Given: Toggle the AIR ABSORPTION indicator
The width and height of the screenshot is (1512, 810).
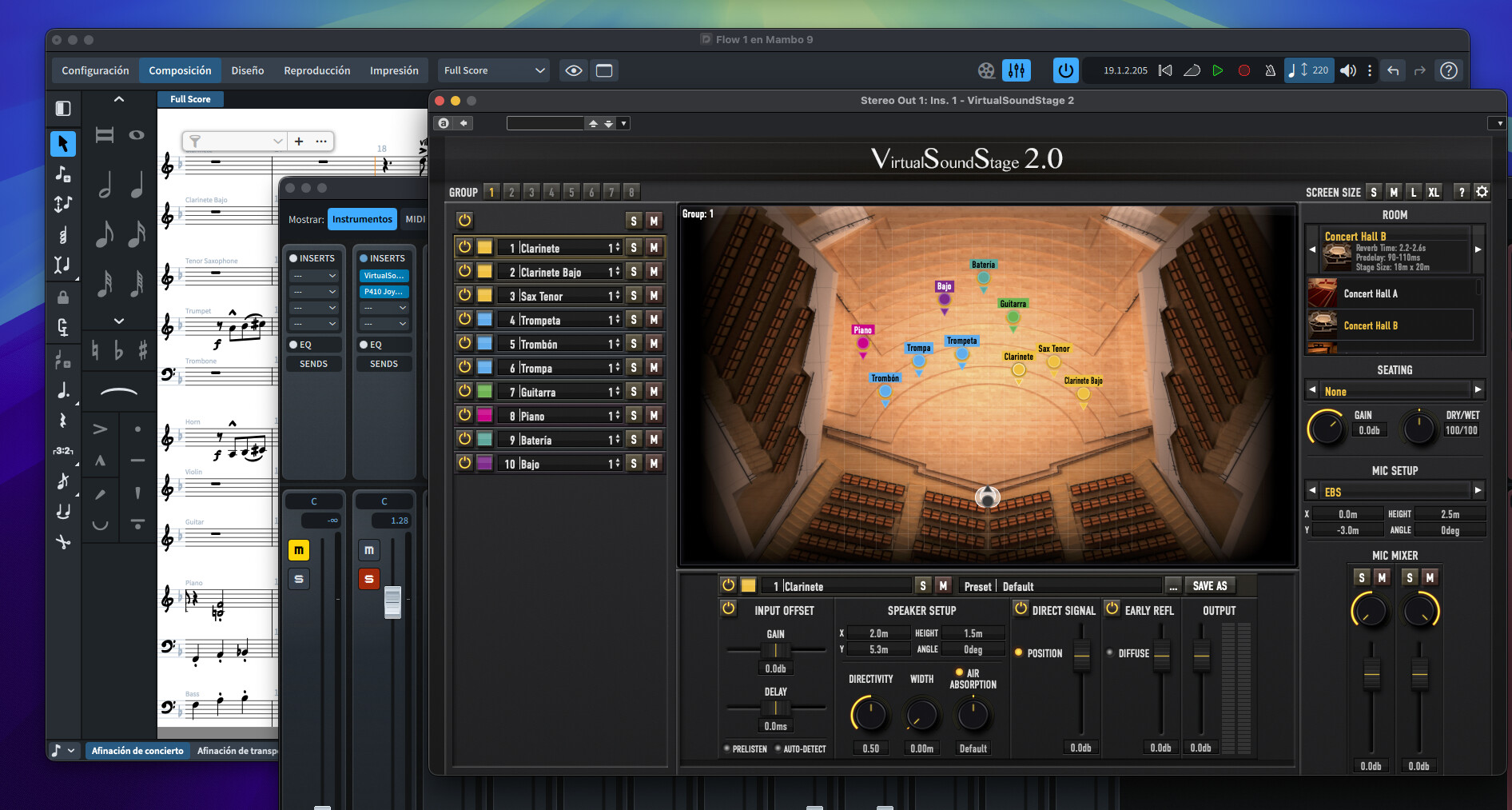Looking at the screenshot, I should 959,672.
